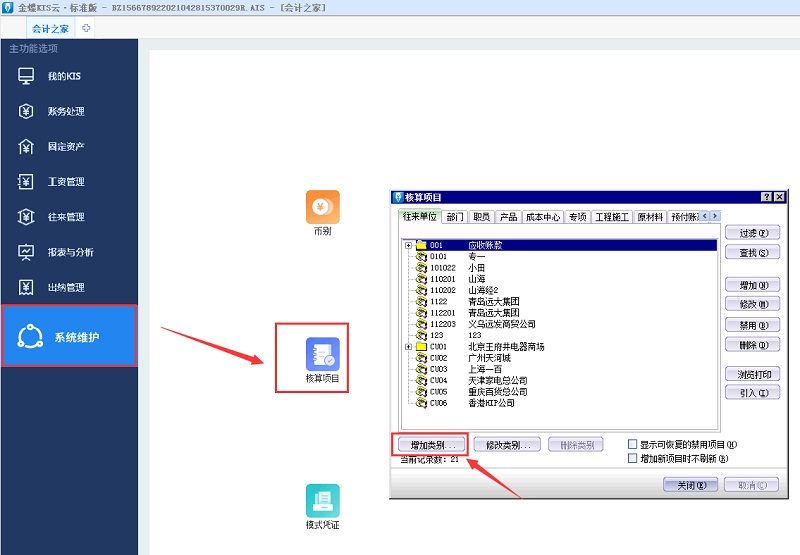
Task: Select 我的KIS in the sidebar
Action: click(65, 77)
